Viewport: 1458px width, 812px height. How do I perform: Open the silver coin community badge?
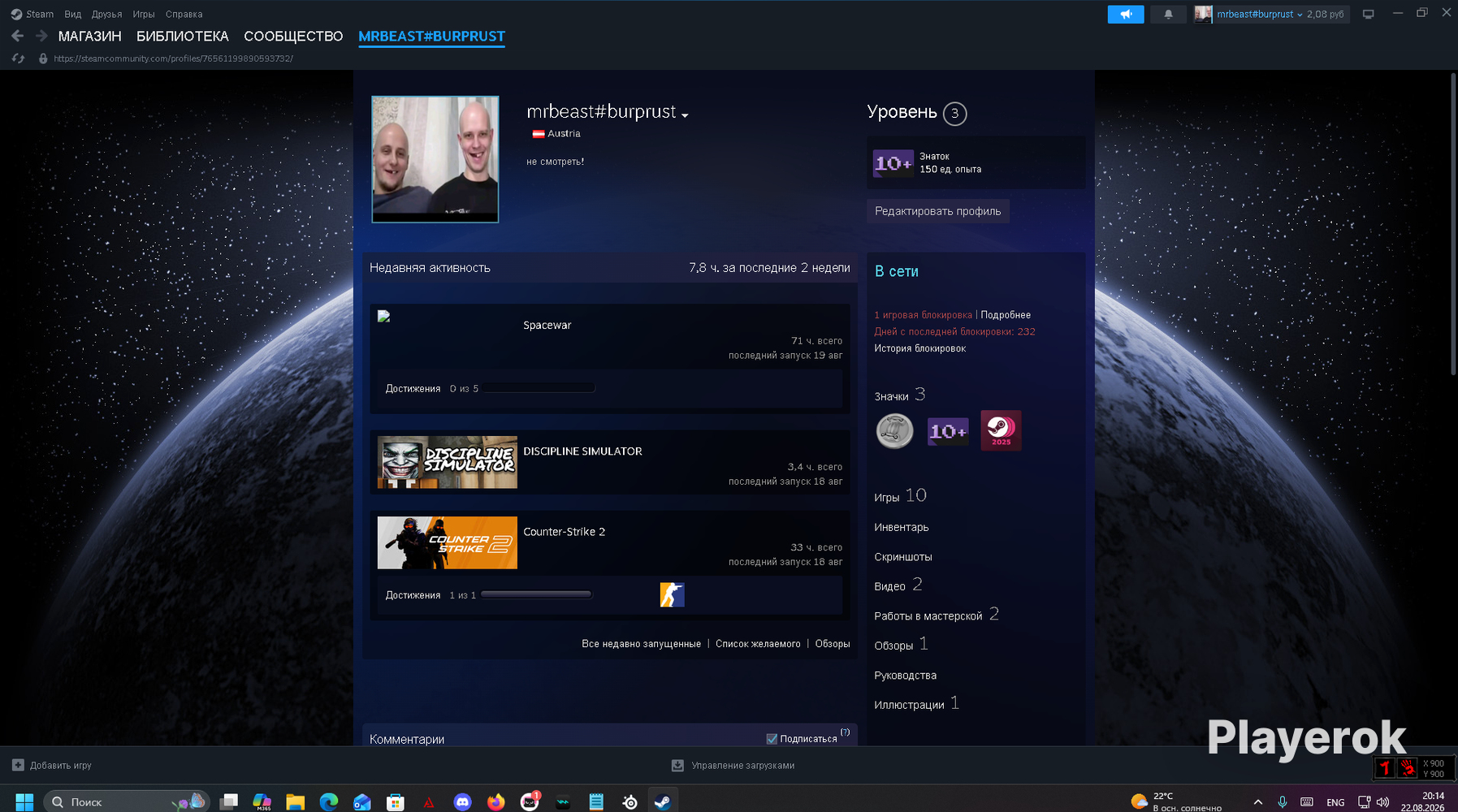coord(894,431)
